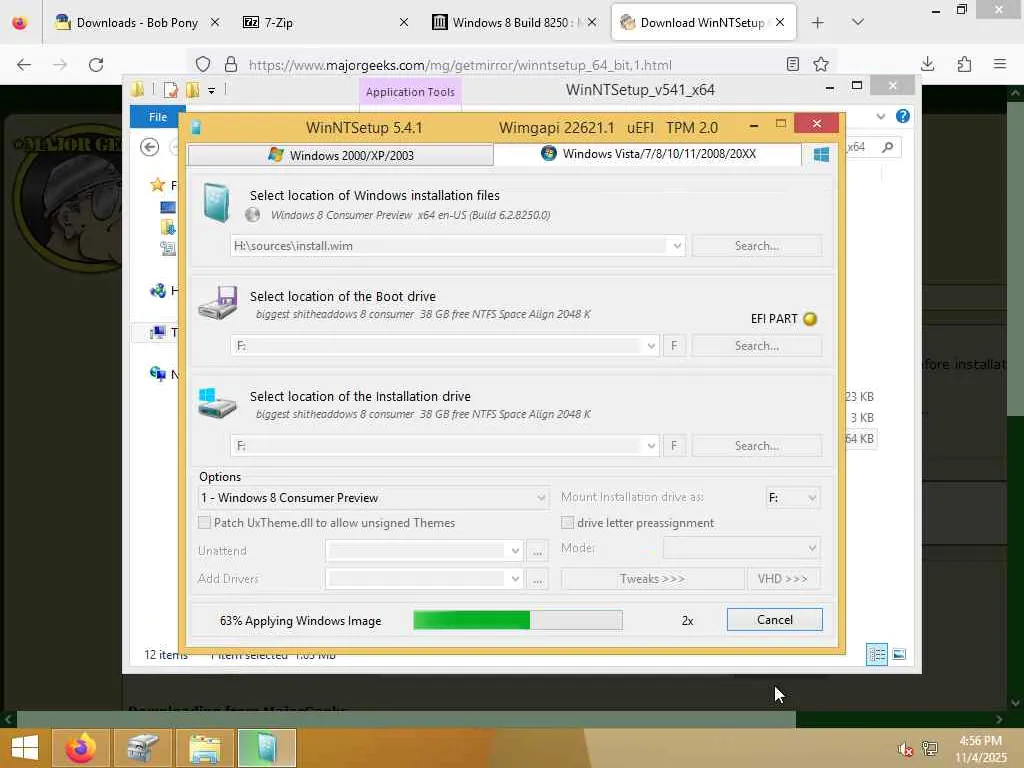Click the Windows Start button
The height and width of the screenshot is (768, 1024).
25,748
